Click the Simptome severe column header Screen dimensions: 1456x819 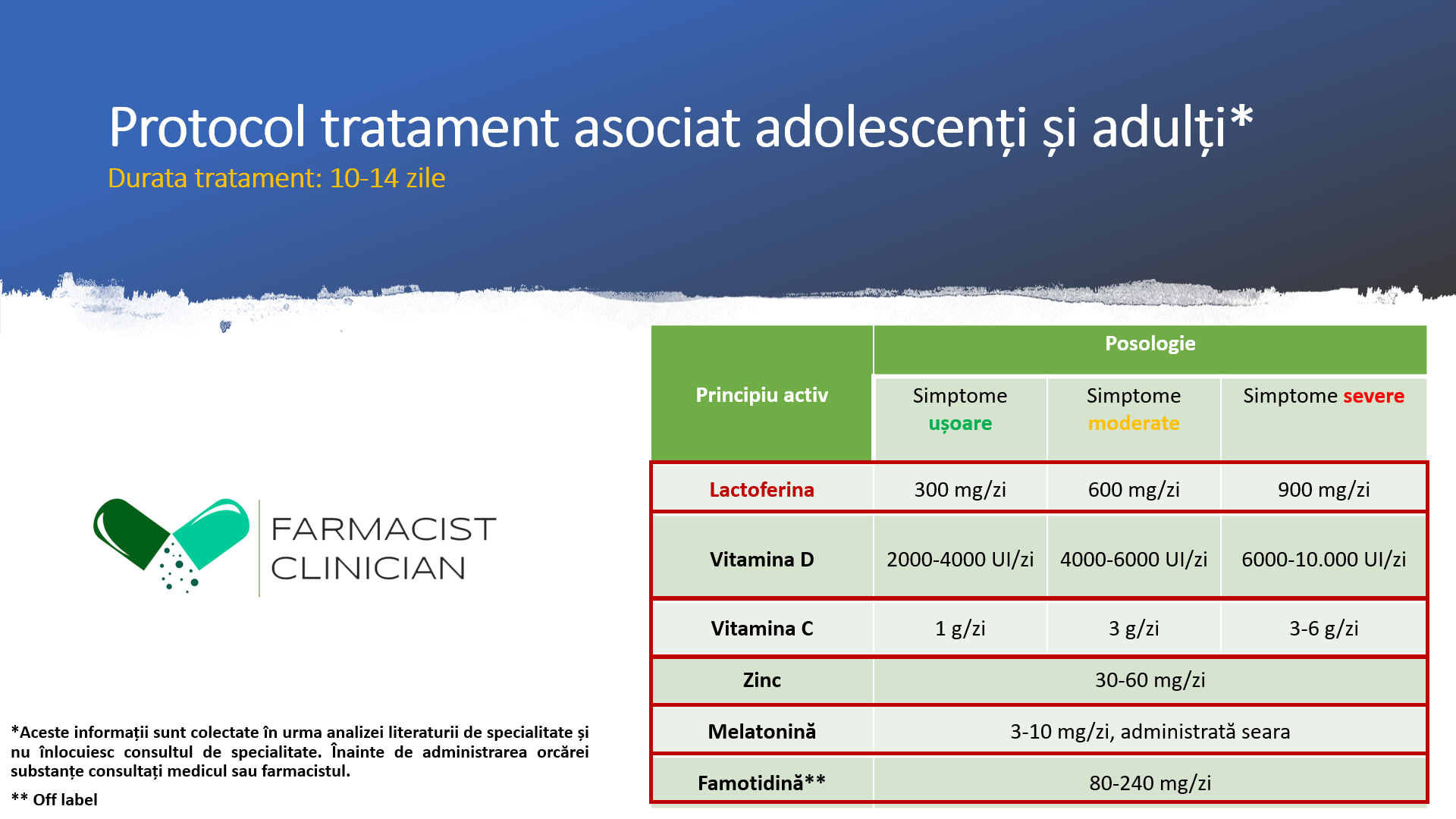(1323, 397)
